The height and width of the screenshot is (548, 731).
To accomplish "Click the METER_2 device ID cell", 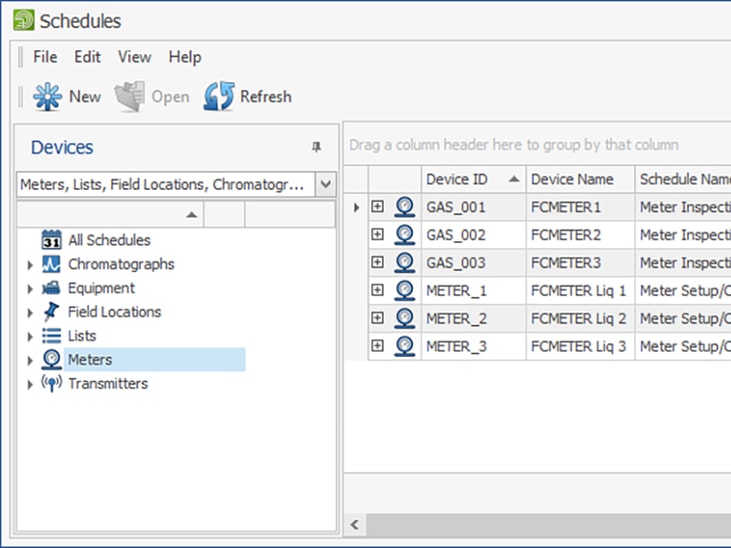I will [474, 318].
